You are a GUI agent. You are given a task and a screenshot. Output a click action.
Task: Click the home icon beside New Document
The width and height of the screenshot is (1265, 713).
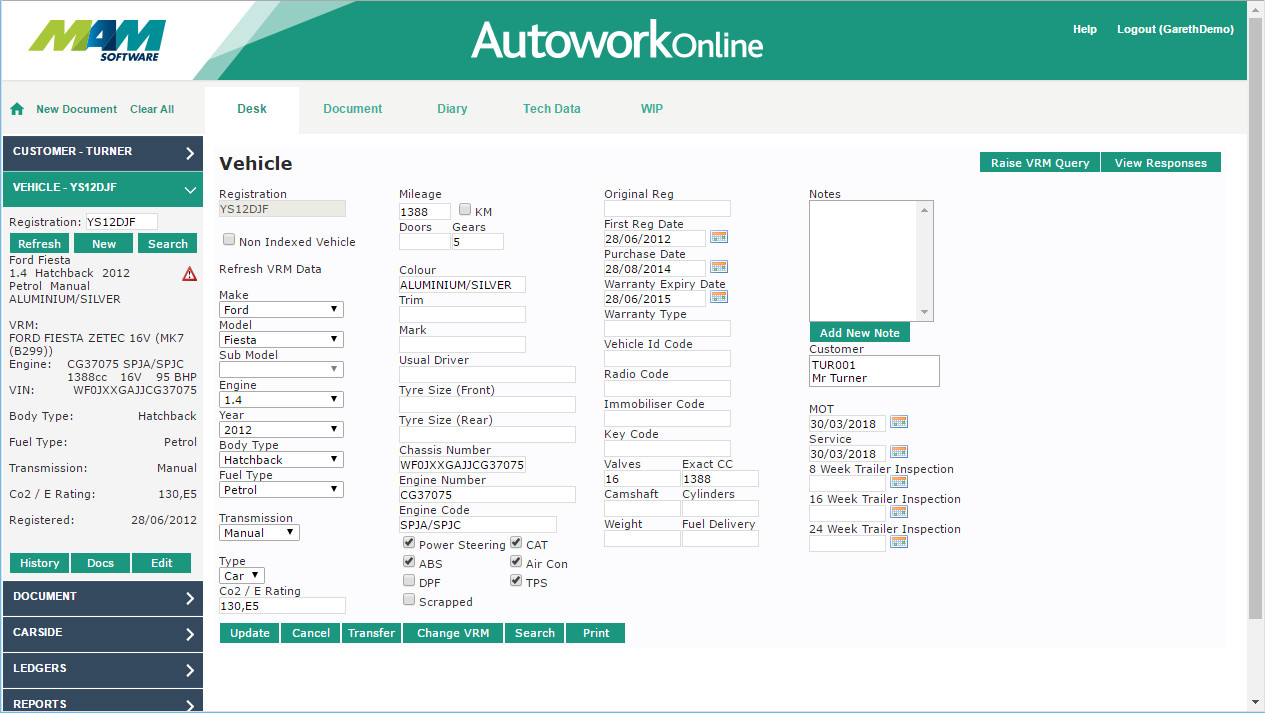(17, 109)
